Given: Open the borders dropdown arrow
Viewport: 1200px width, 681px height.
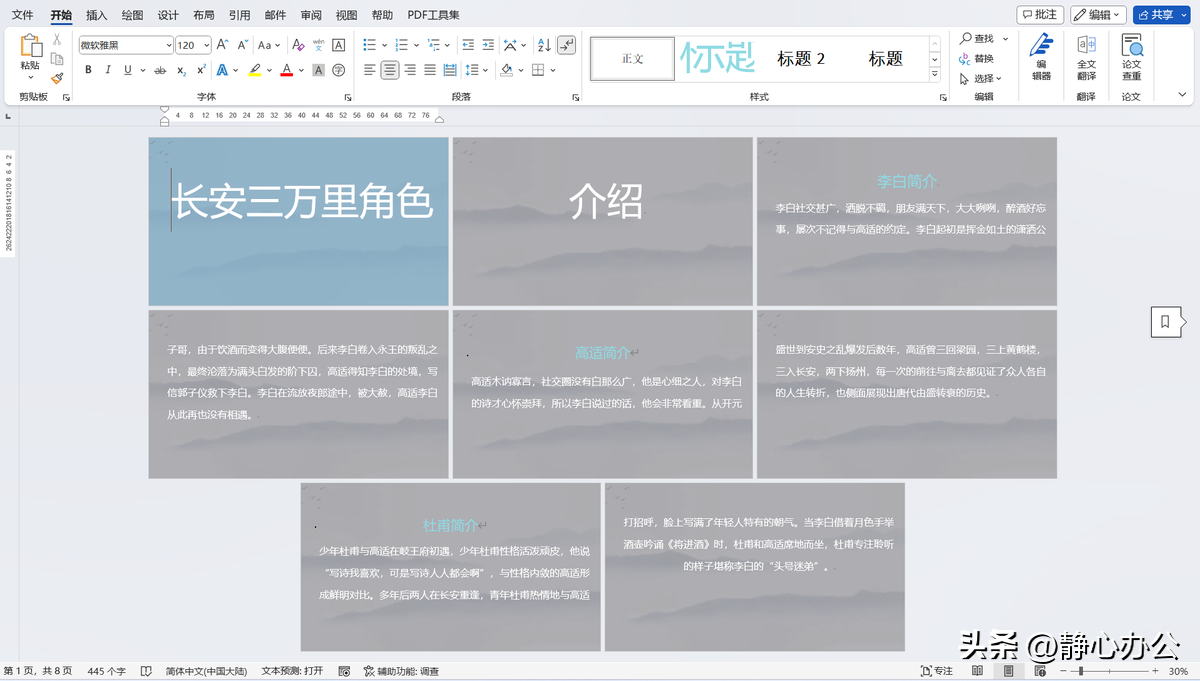Looking at the screenshot, I should pyautogui.click(x=554, y=70).
